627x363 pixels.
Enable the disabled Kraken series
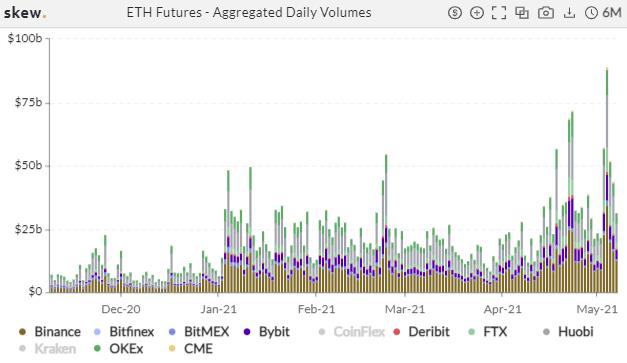click(47, 349)
